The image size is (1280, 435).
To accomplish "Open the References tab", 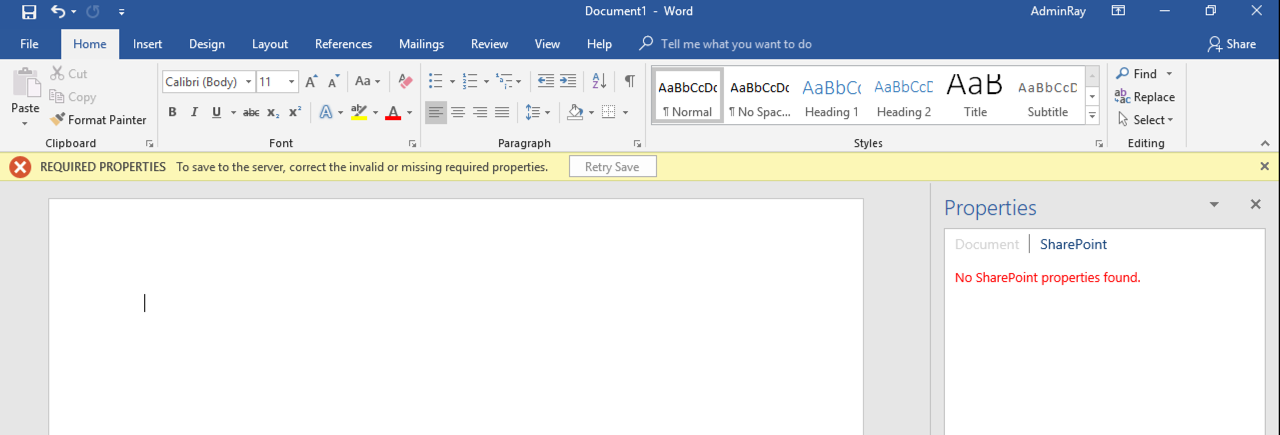I will (343, 44).
